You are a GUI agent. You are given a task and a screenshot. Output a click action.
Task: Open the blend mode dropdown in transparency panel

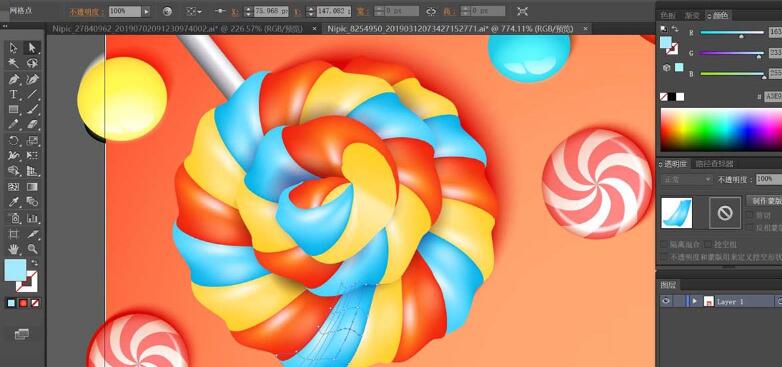pyautogui.click(x=687, y=179)
